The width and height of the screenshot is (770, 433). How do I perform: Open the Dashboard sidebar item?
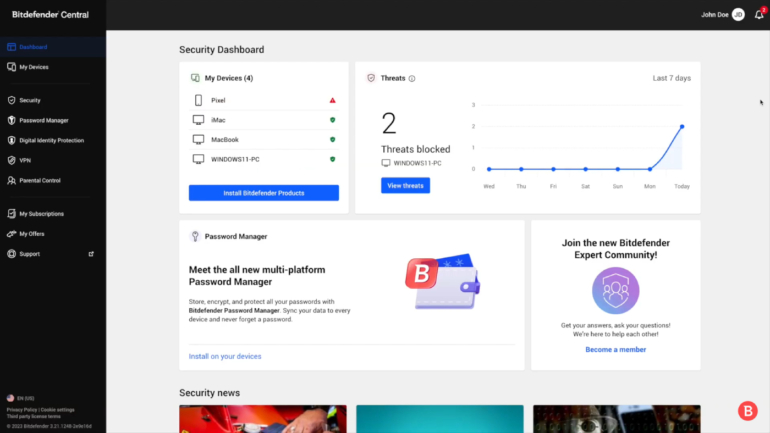[x=53, y=47]
